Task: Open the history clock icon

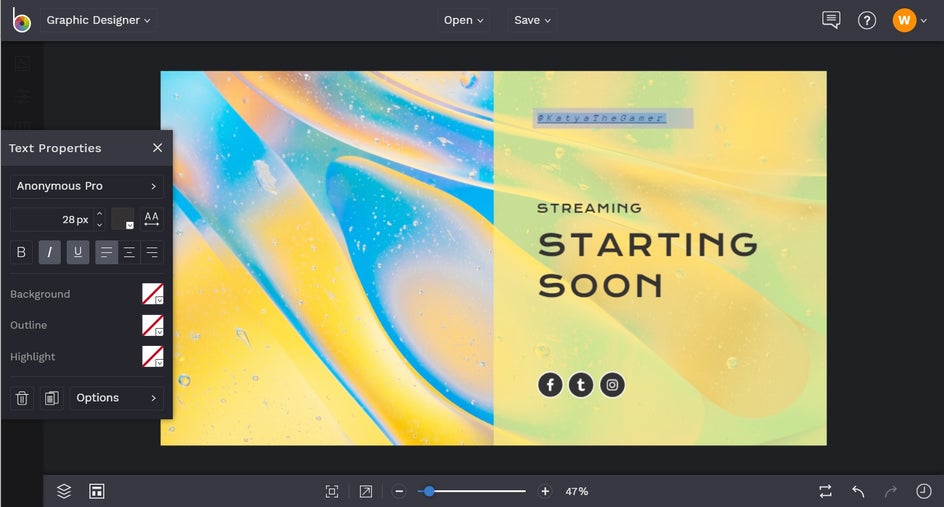Action: [x=924, y=491]
